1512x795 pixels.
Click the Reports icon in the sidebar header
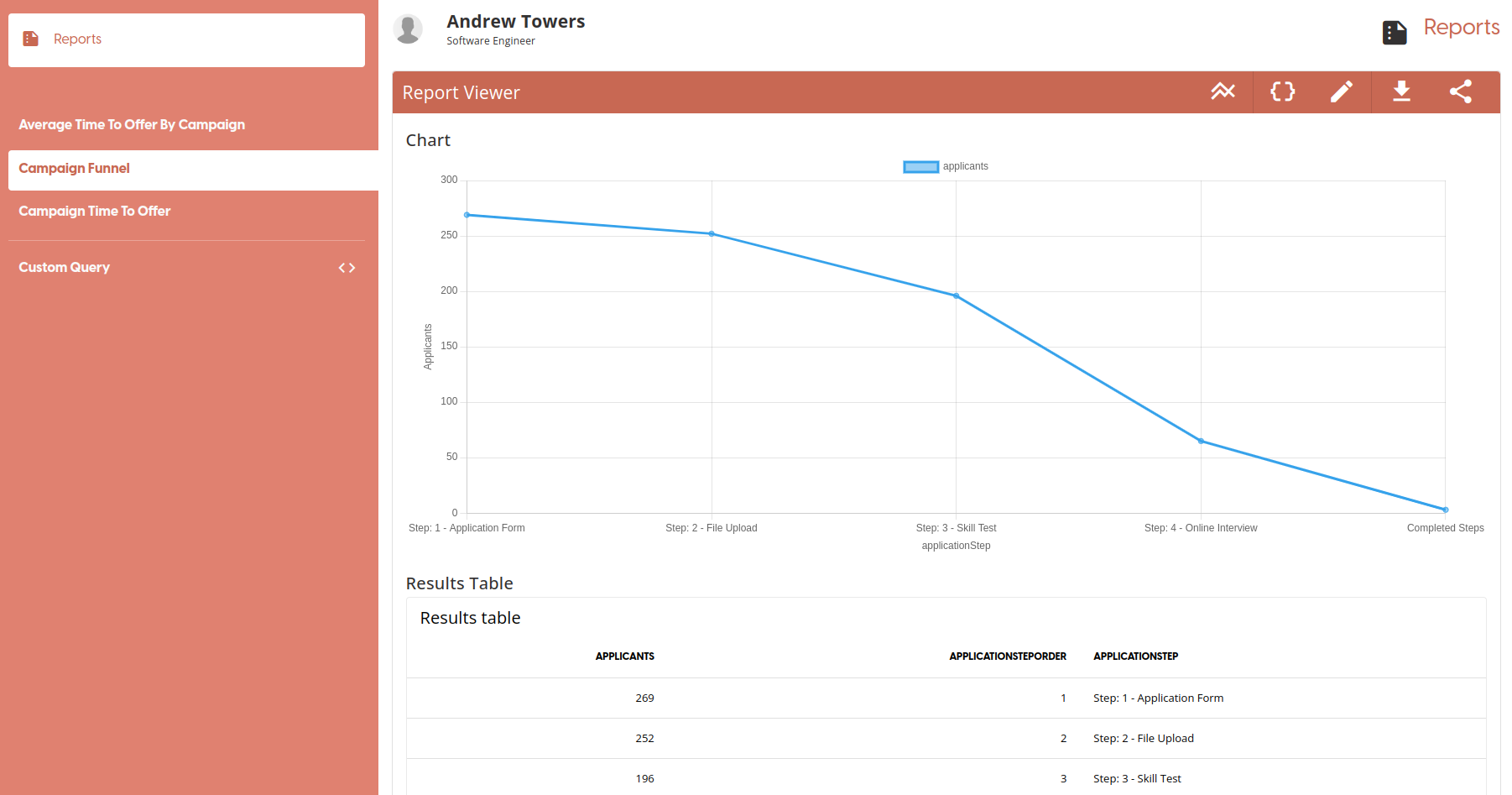point(31,39)
